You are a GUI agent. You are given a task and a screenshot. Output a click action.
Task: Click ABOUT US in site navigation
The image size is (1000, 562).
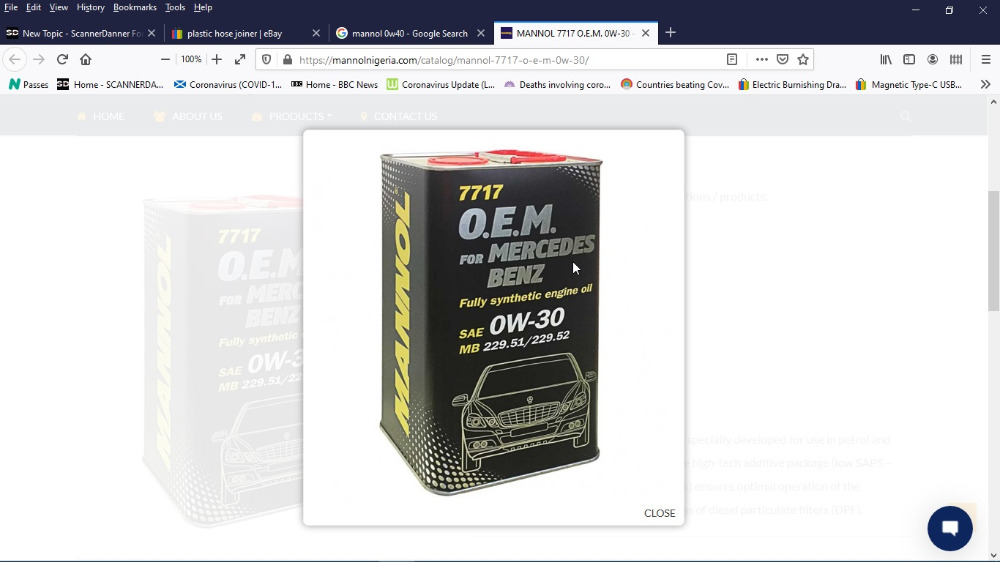pyautogui.click(x=188, y=116)
